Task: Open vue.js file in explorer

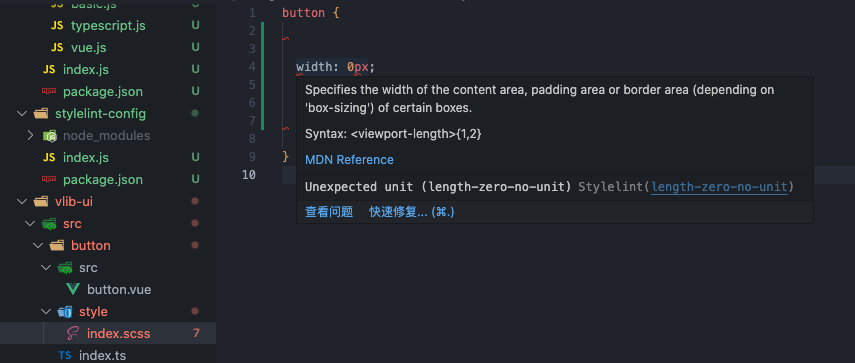Action: [x=88, y=47]
